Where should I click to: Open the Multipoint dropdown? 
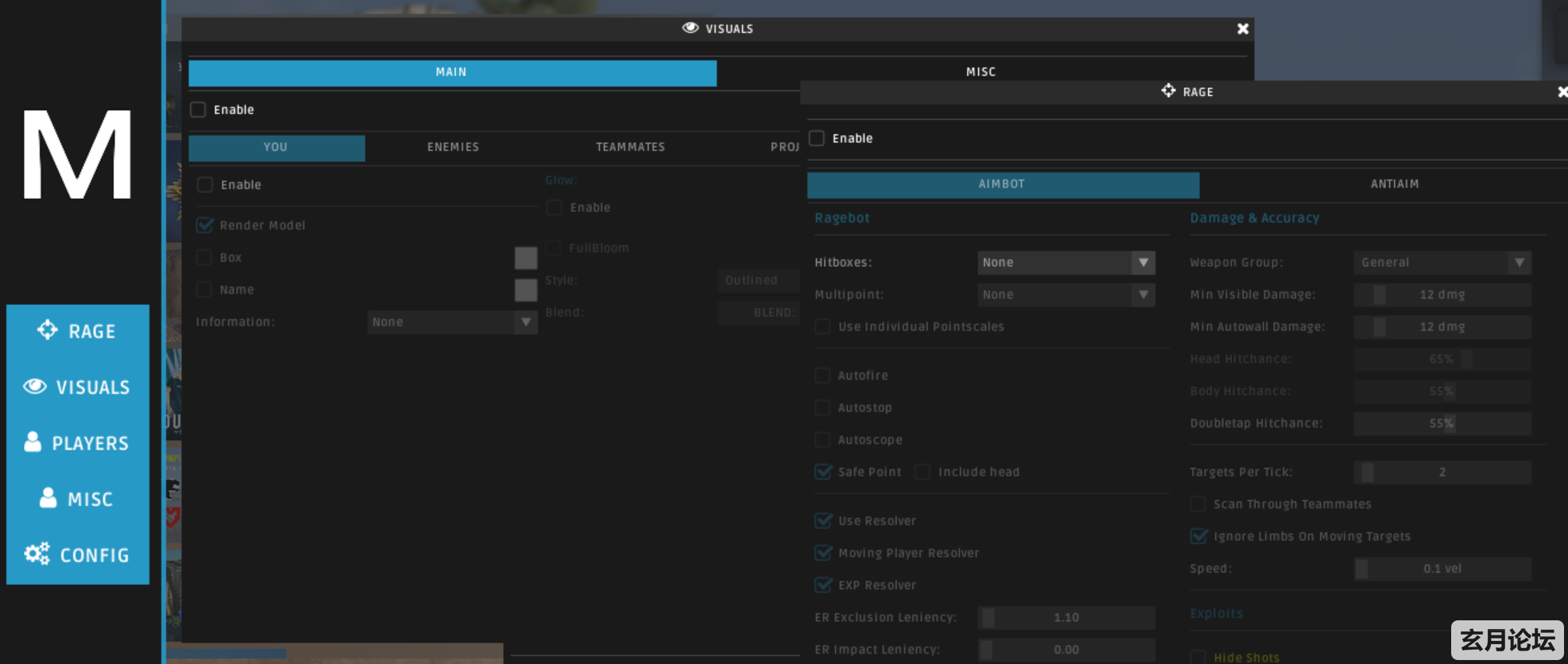tap(1066, 295)
